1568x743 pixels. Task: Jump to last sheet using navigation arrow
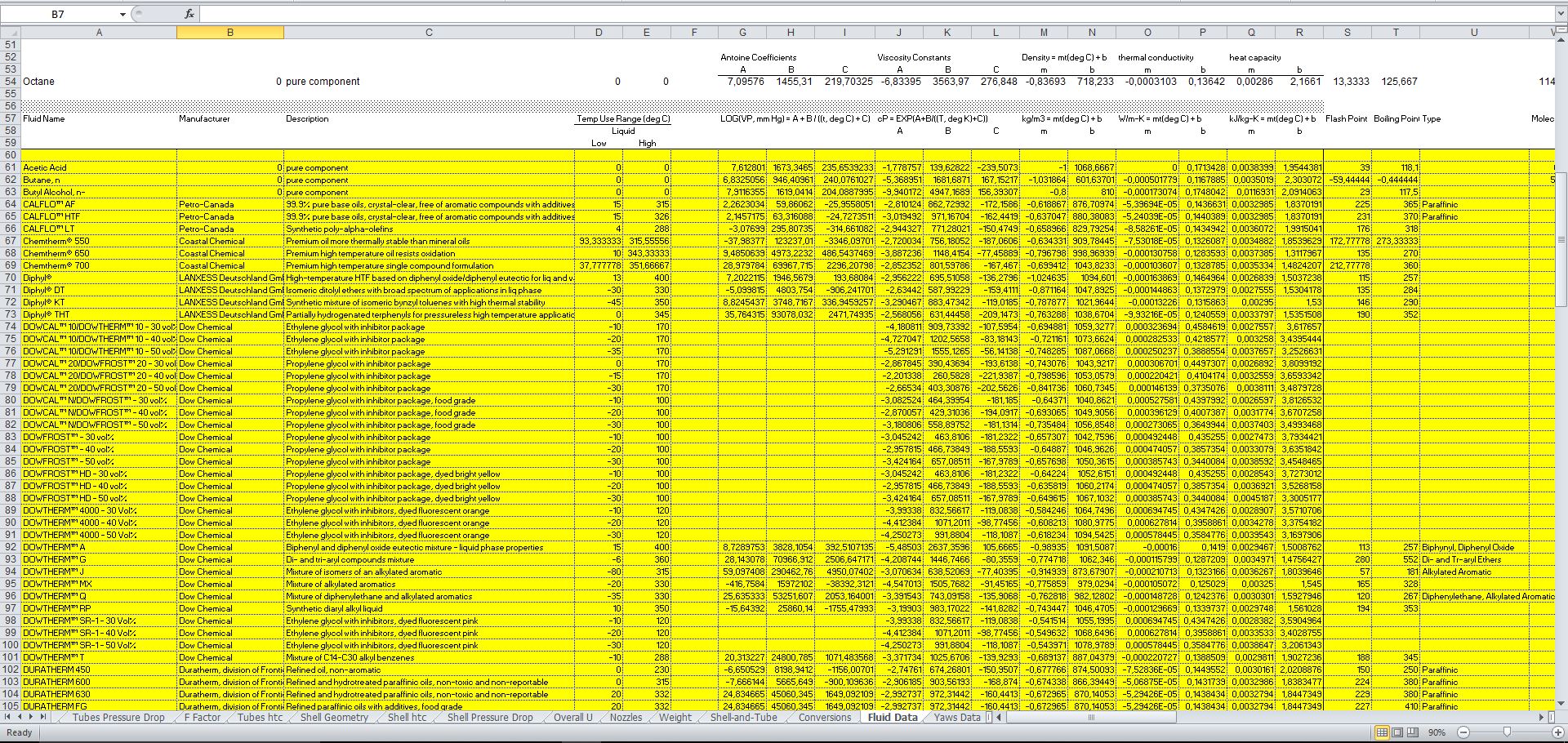tap(43, 717)
